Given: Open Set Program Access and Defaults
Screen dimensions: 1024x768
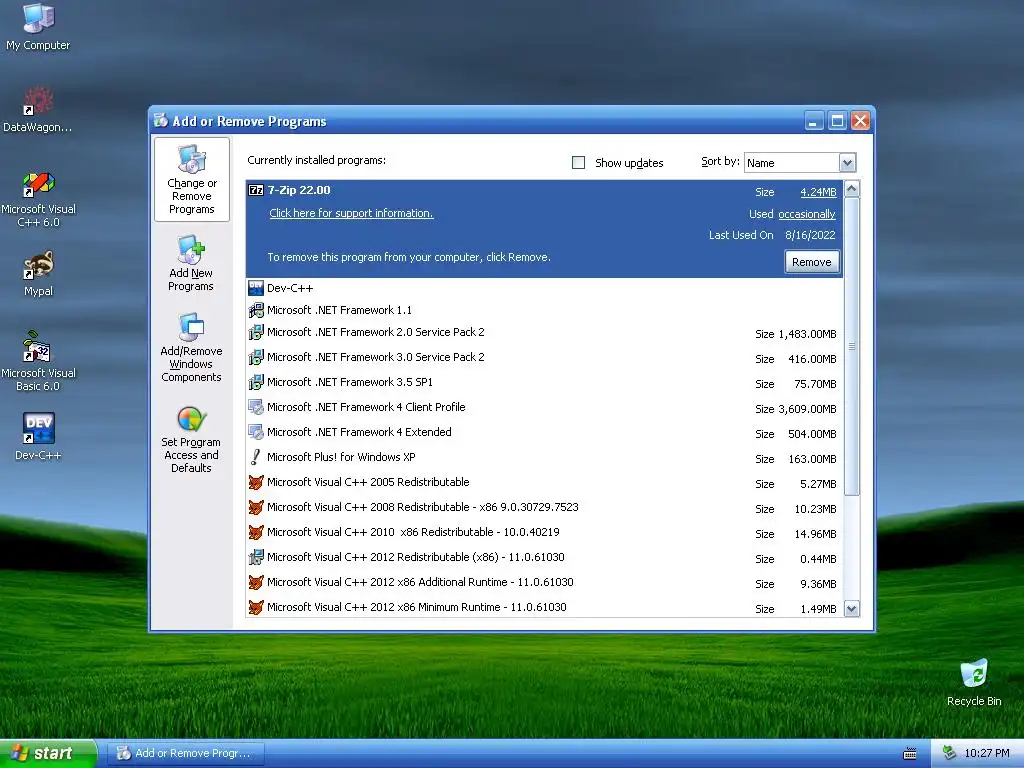Looking at the screenshot, I should tap(191, 440).
